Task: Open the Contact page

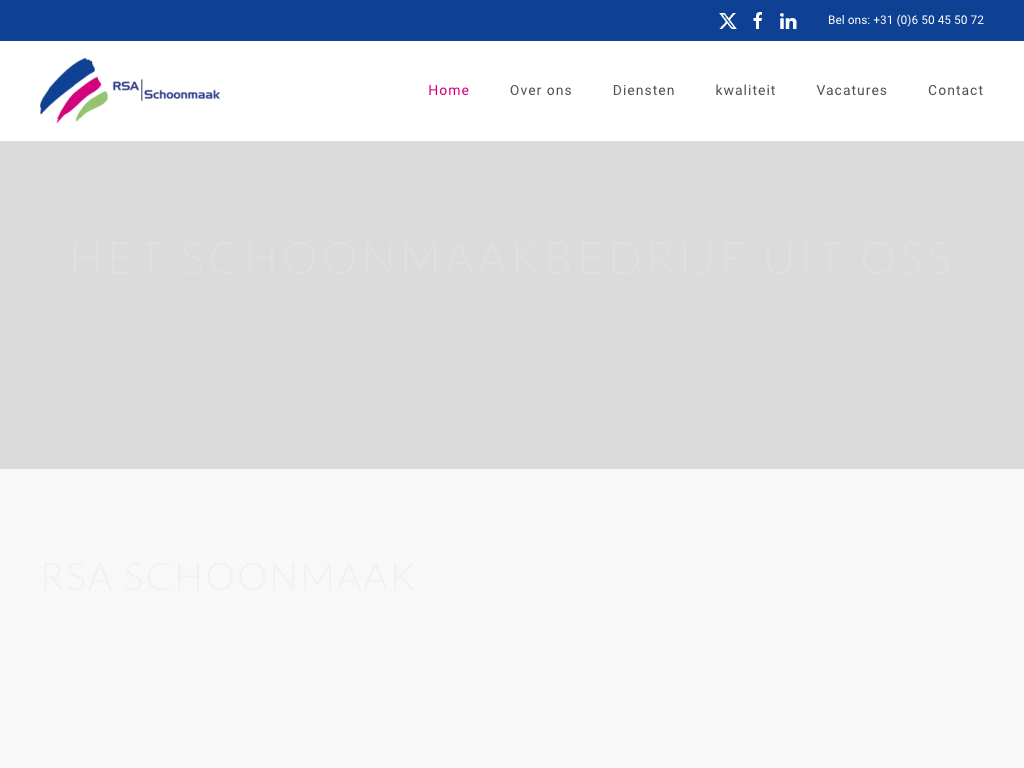Action: pos(956,91)
